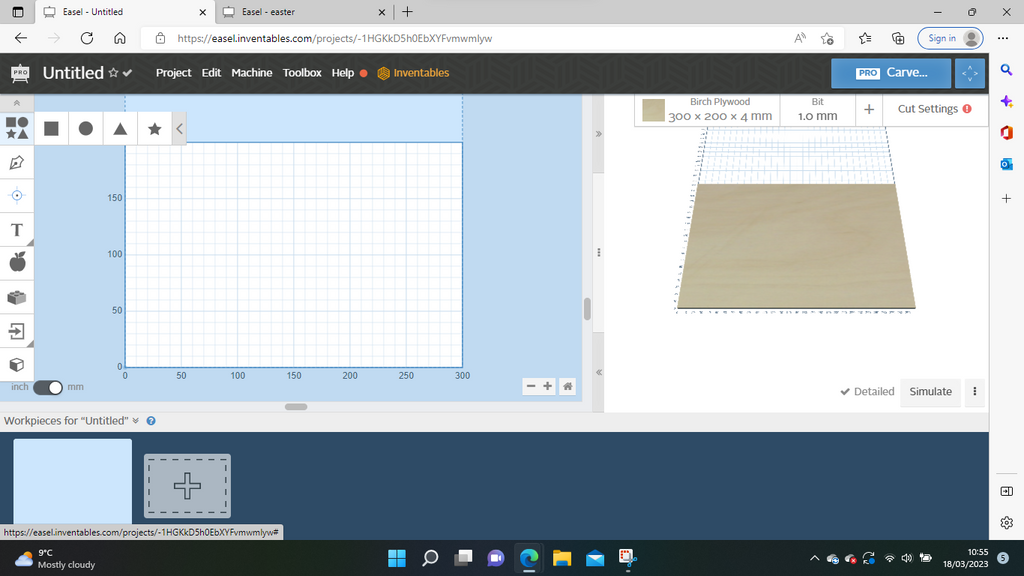Click the Carve button

(890, 72)
